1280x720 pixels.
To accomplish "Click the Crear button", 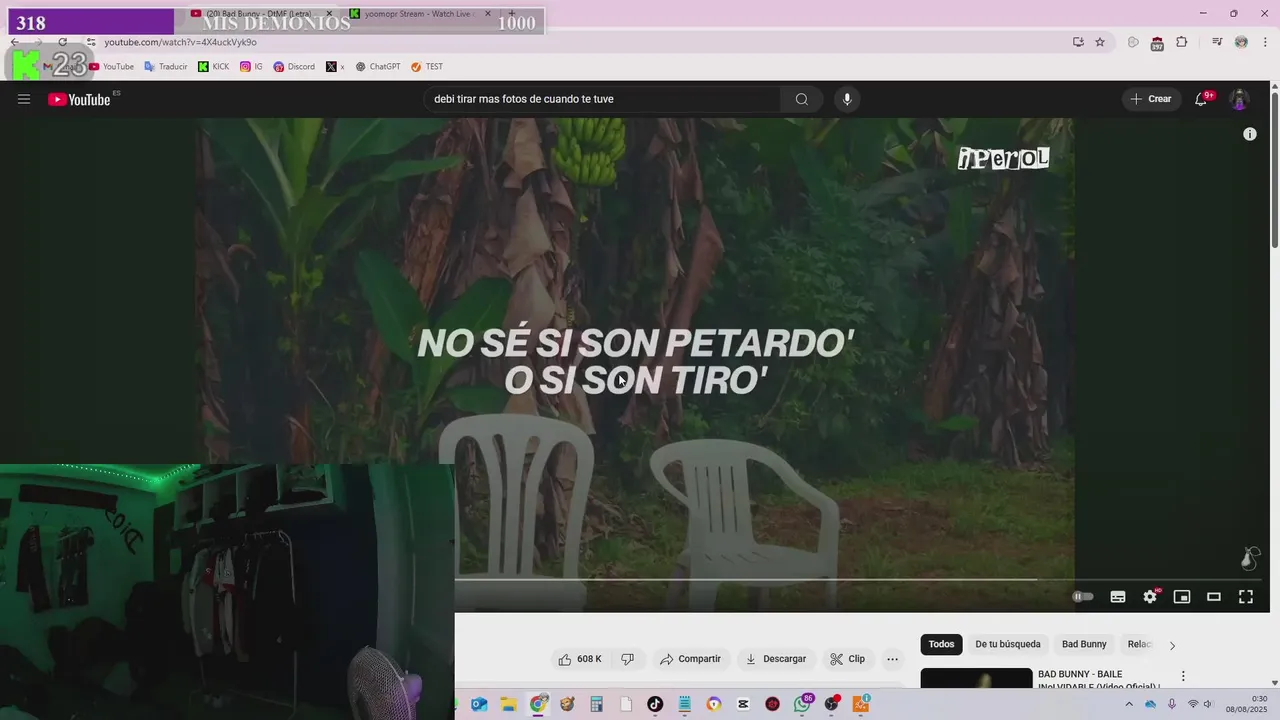I will (x=1151, y=99).
